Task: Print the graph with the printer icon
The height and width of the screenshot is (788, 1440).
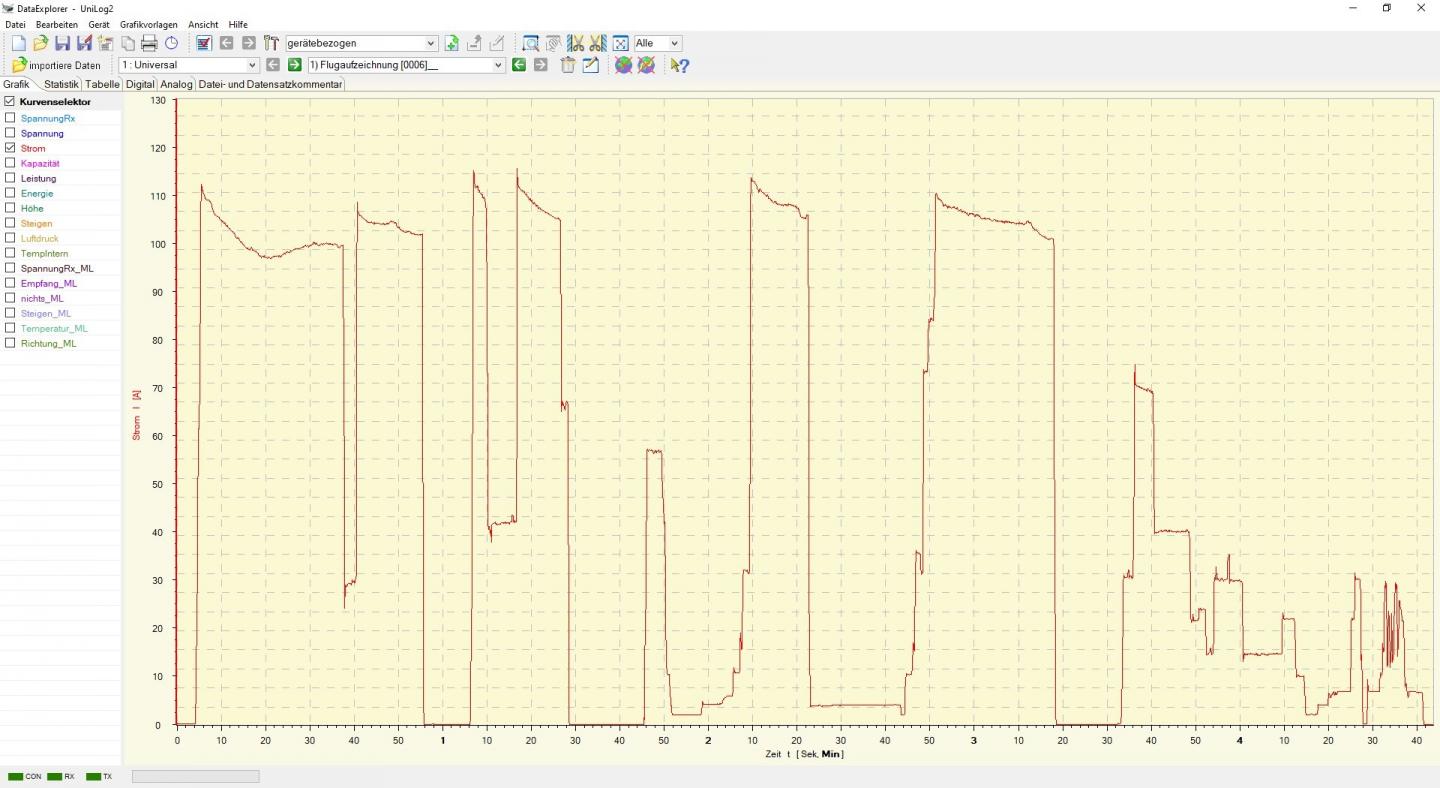Action: 149,43
